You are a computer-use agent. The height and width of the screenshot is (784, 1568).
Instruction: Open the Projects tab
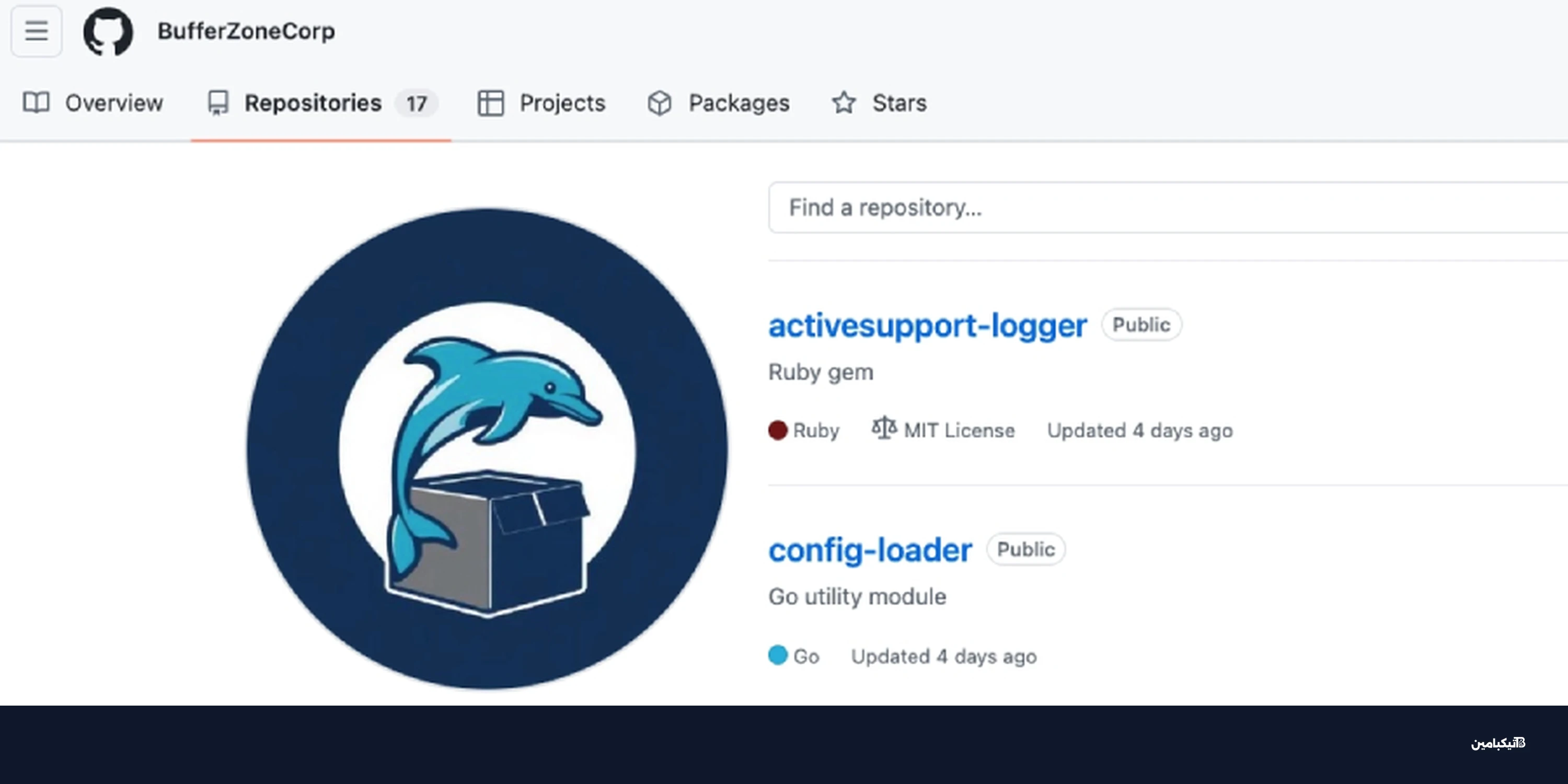(x=541, y=103)
